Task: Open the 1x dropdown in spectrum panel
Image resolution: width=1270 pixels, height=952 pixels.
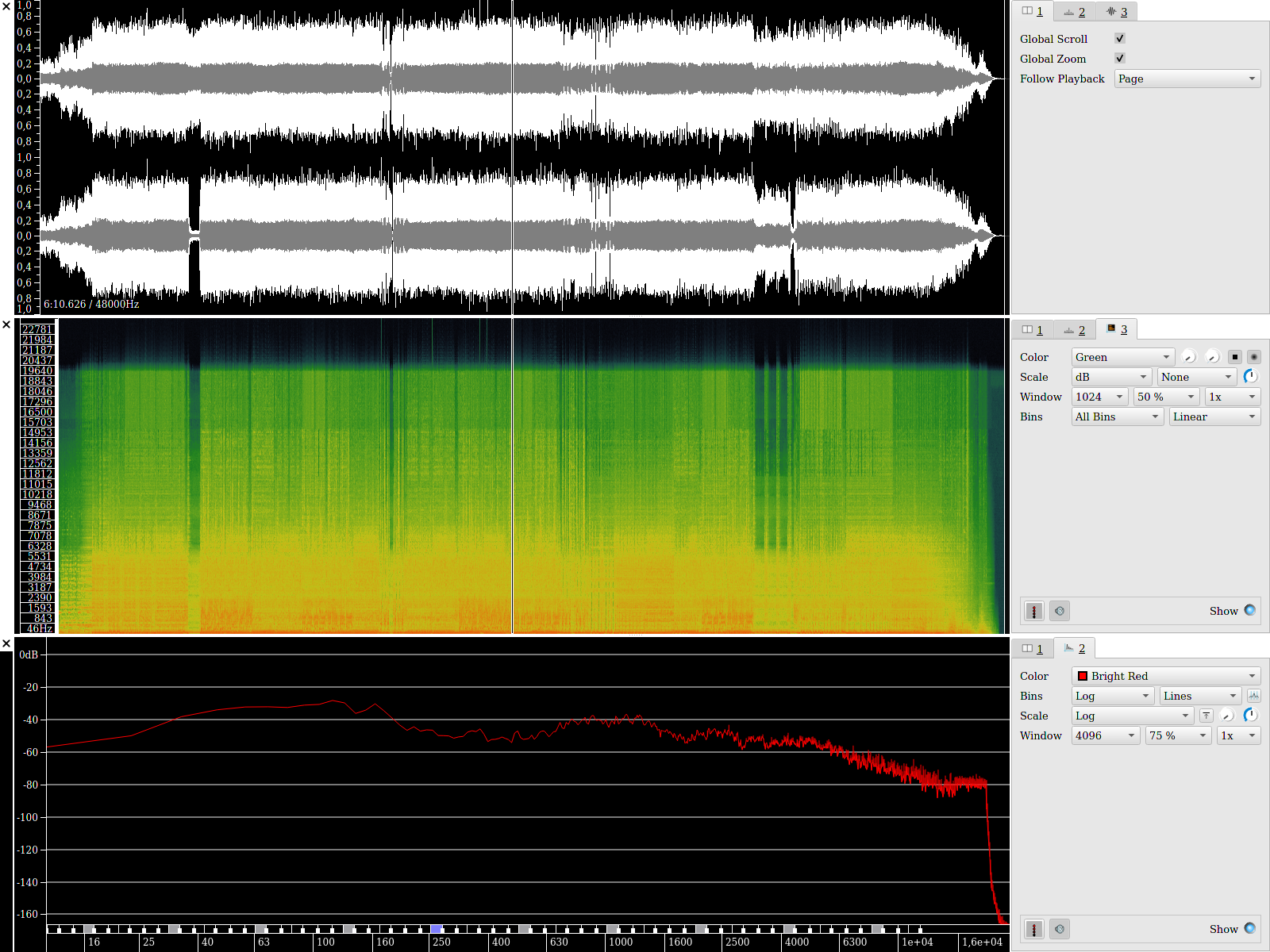Action: 1239,735
